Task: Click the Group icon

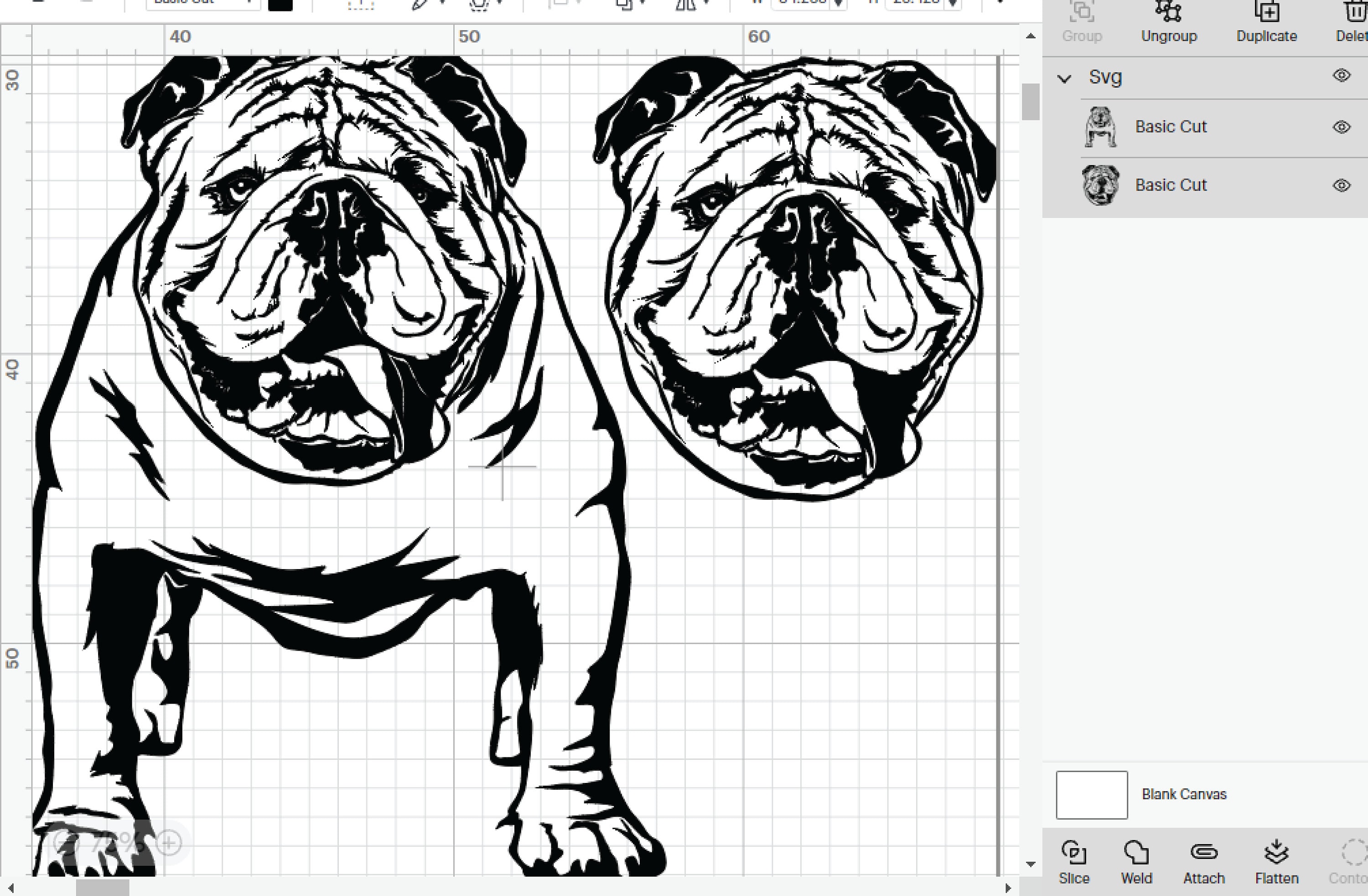Action: (1081, 11)
